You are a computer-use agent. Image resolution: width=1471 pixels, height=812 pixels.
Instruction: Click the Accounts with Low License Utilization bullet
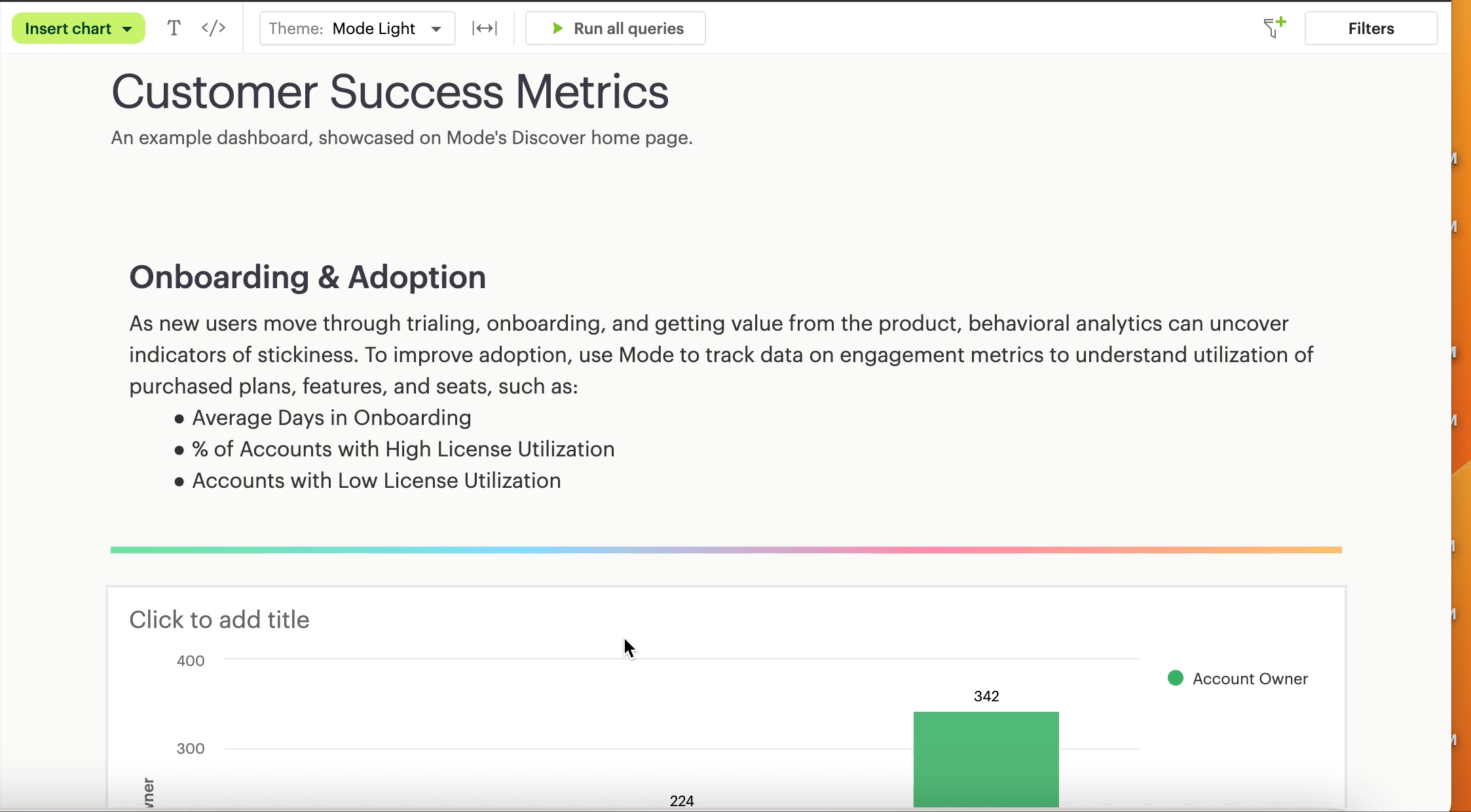tap(376, 481)
